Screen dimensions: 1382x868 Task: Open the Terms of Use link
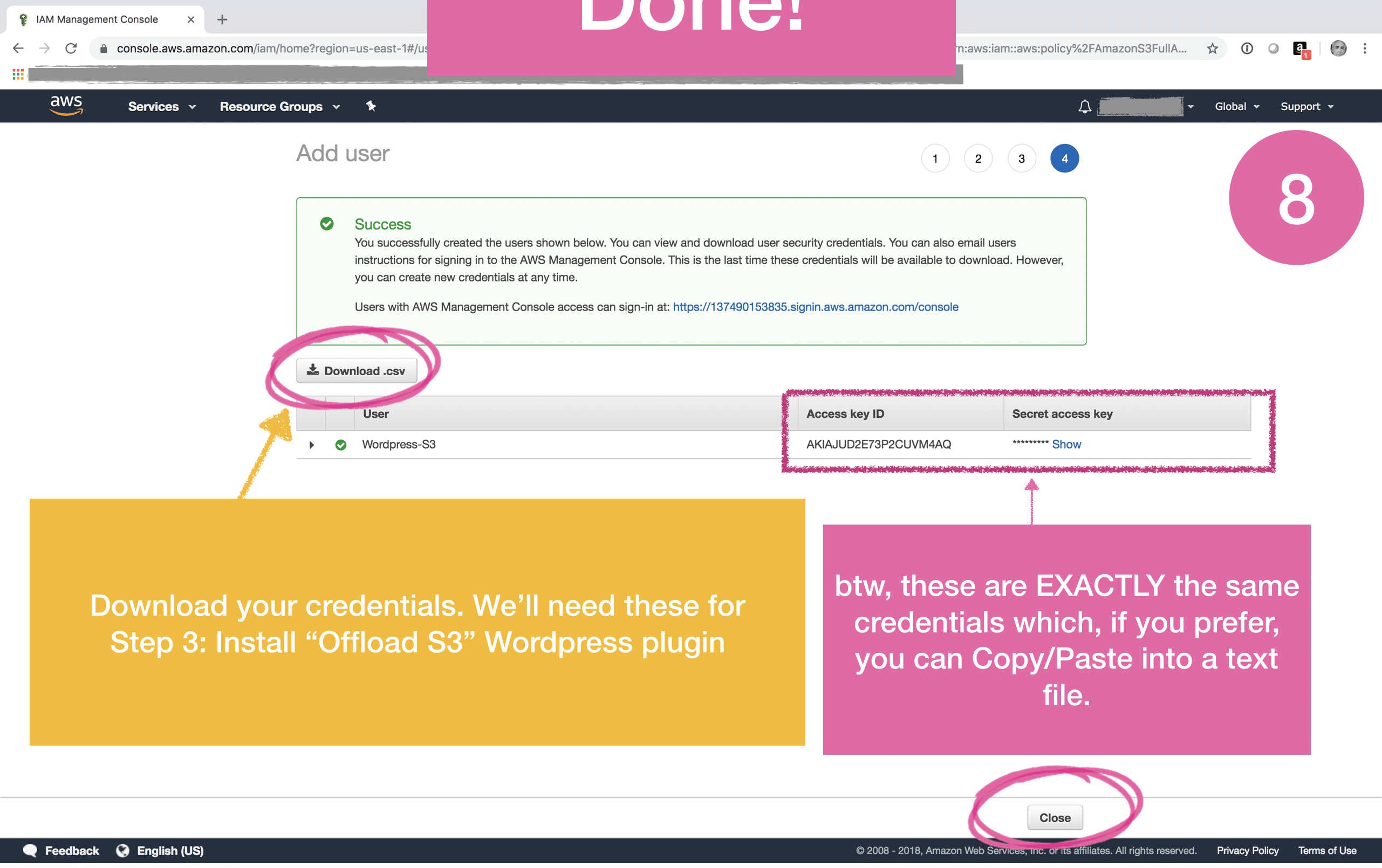coord(1326,850)
